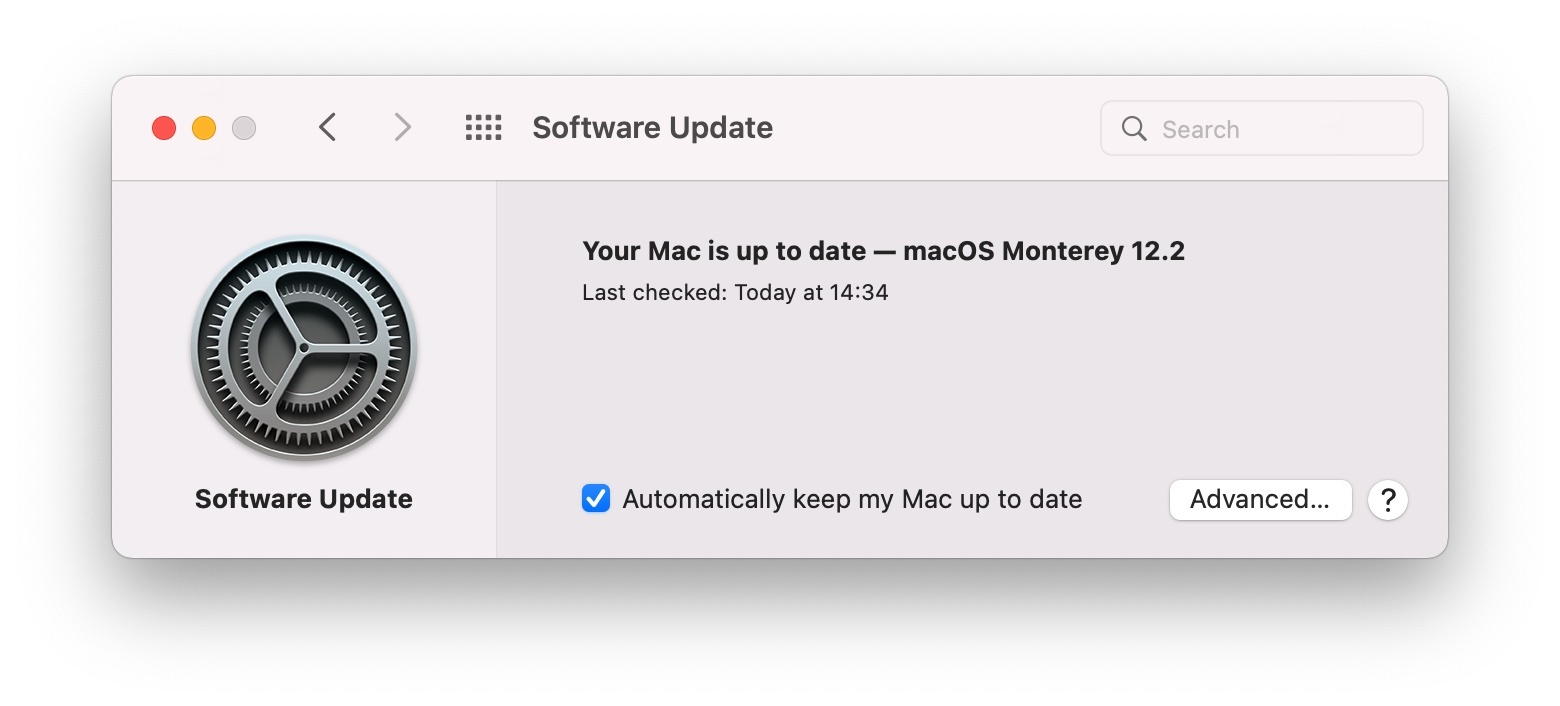This screenshot has height=706, width=1560.
Task: Minimize the window with yellow button
Action: (204, 128)
